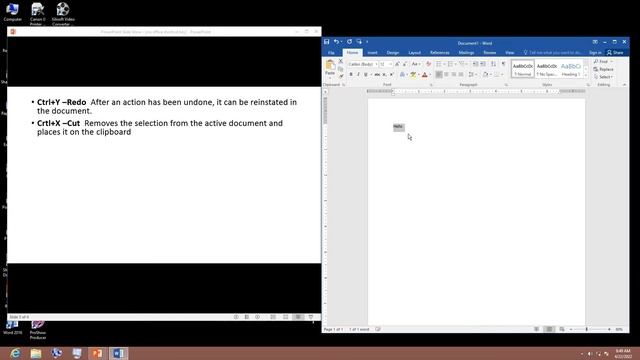This screenshot has width=640, height=360.
Task: Switch to Design tab
Action: pyautogui.click(x=393, y=53)
